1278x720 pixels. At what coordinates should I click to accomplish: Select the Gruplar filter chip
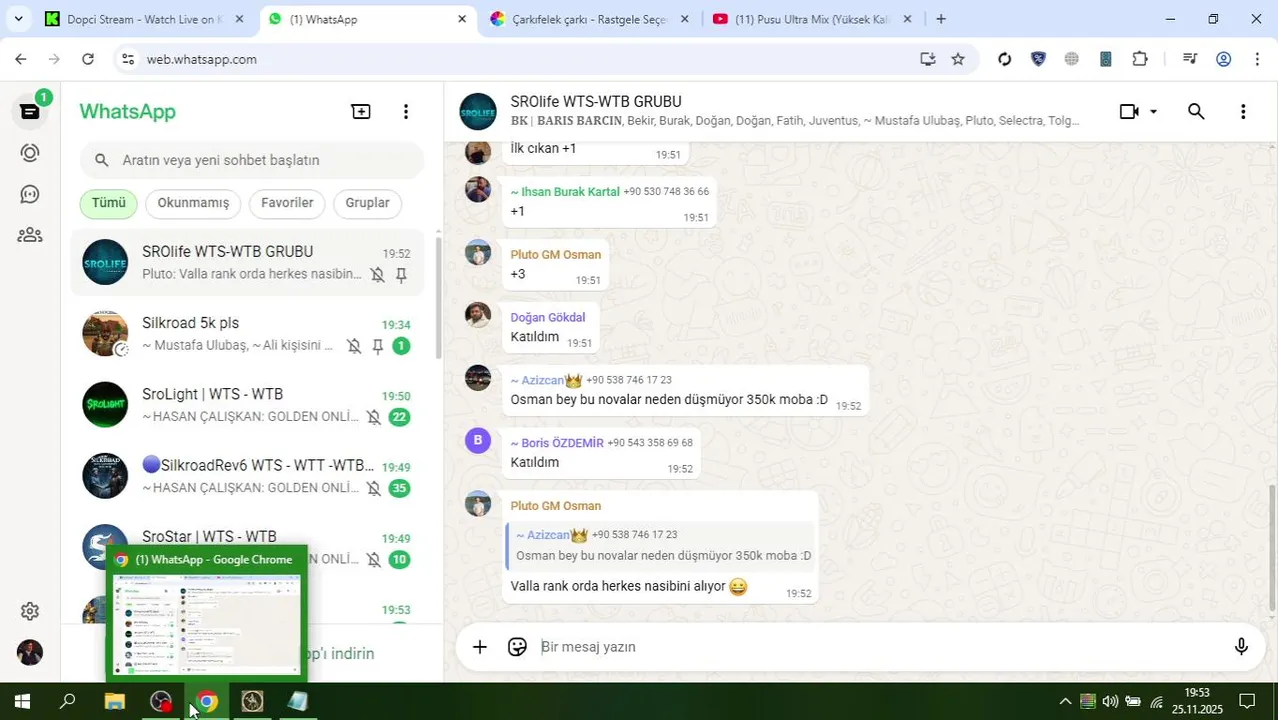(x=367, y=203)
